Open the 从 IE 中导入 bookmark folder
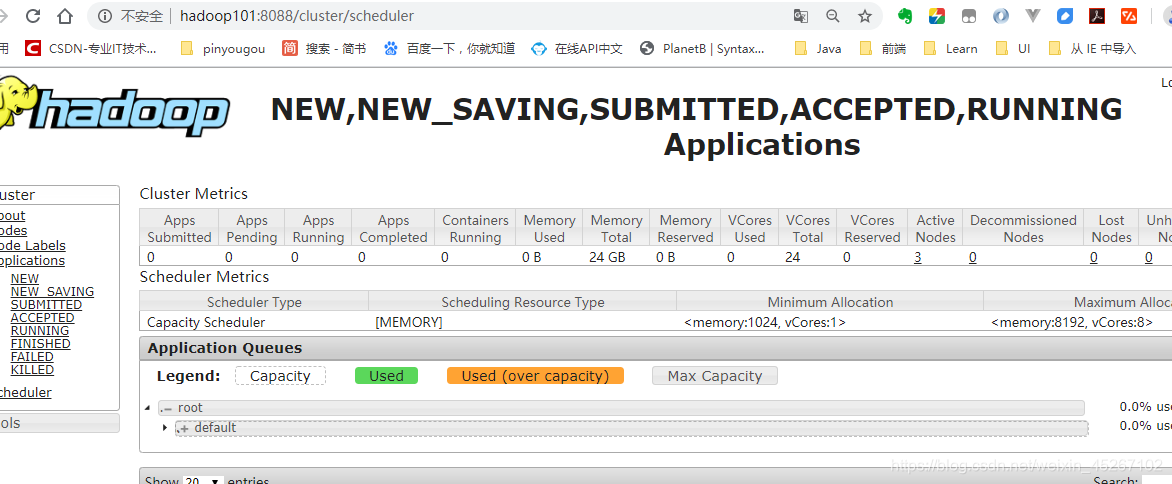 click(1092, 49)
